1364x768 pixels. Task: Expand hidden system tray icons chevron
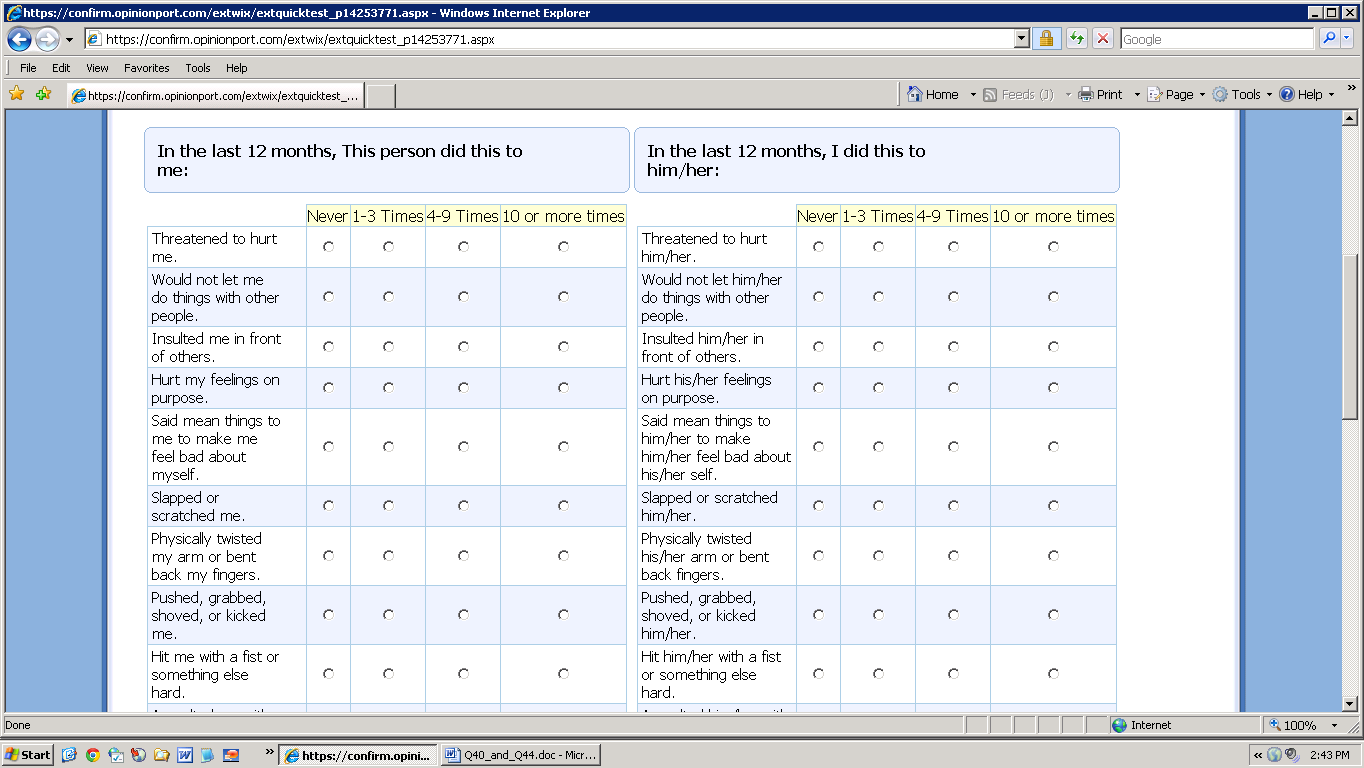point(1258,755)
